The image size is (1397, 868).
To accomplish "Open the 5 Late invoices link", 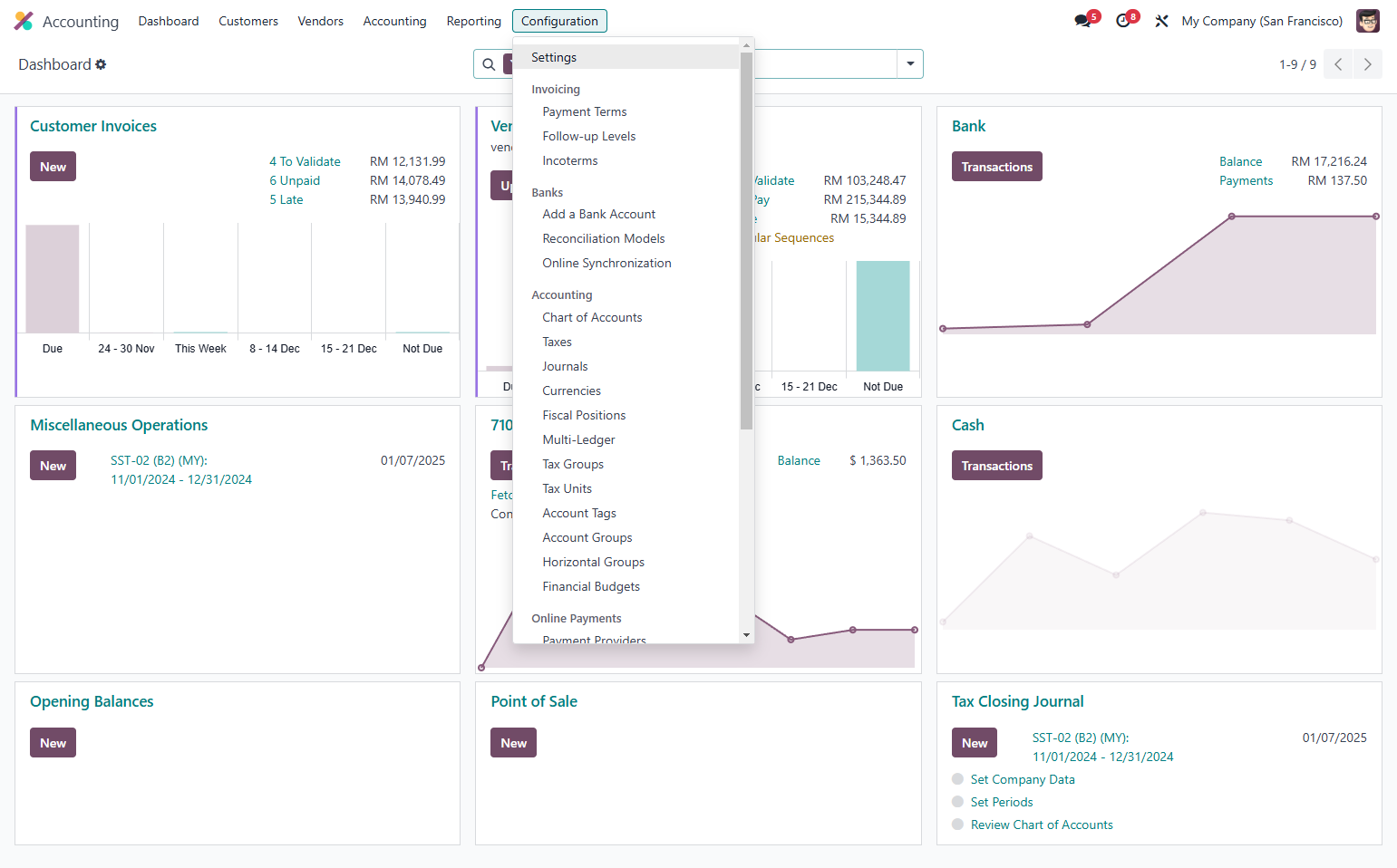I will [x=286, y=199].
